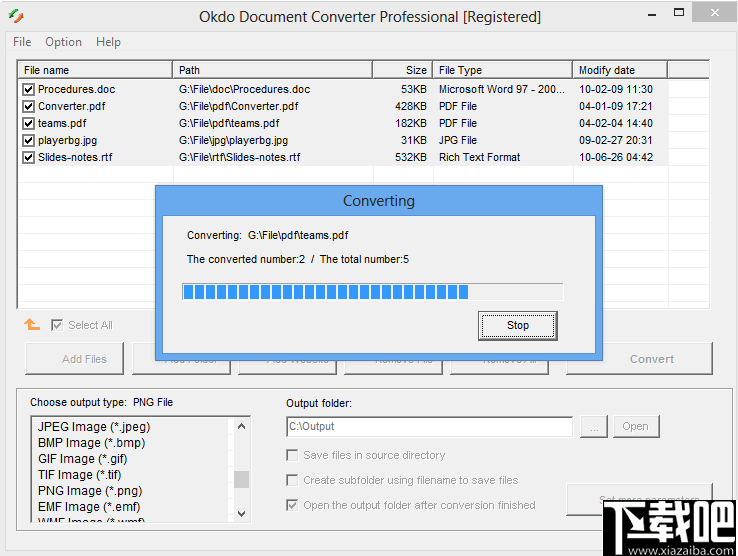Viewport: 738px width, 556px height.
Task: Browse output folder with the ... button
Action: click(x=594, y=426)
